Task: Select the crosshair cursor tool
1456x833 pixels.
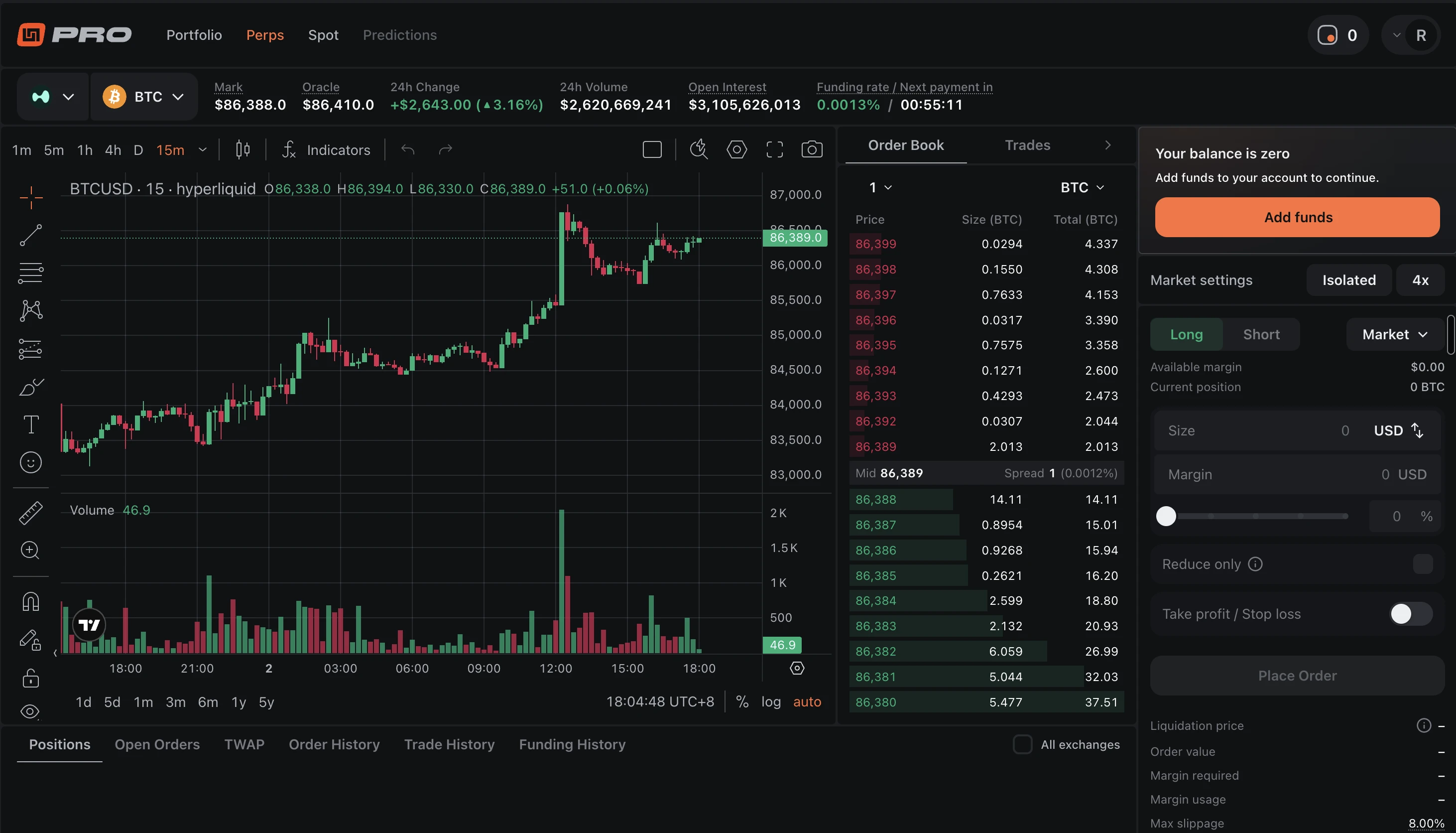Action: click(x=31, y=197)
